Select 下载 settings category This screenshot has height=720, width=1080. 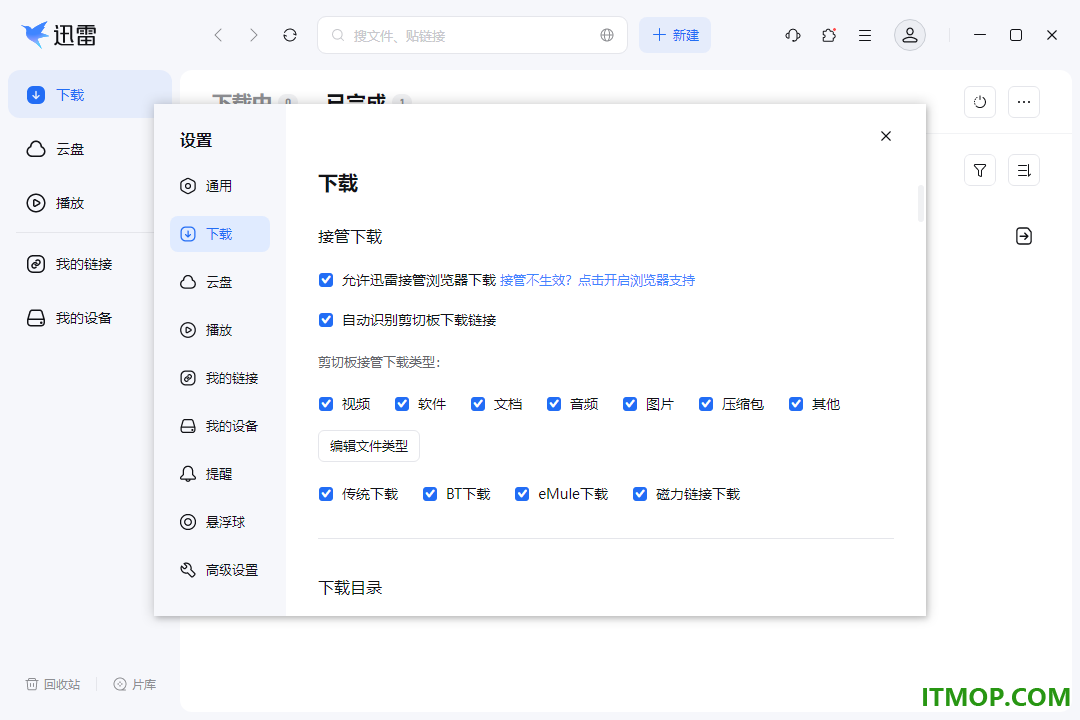(x=220, y=234)
